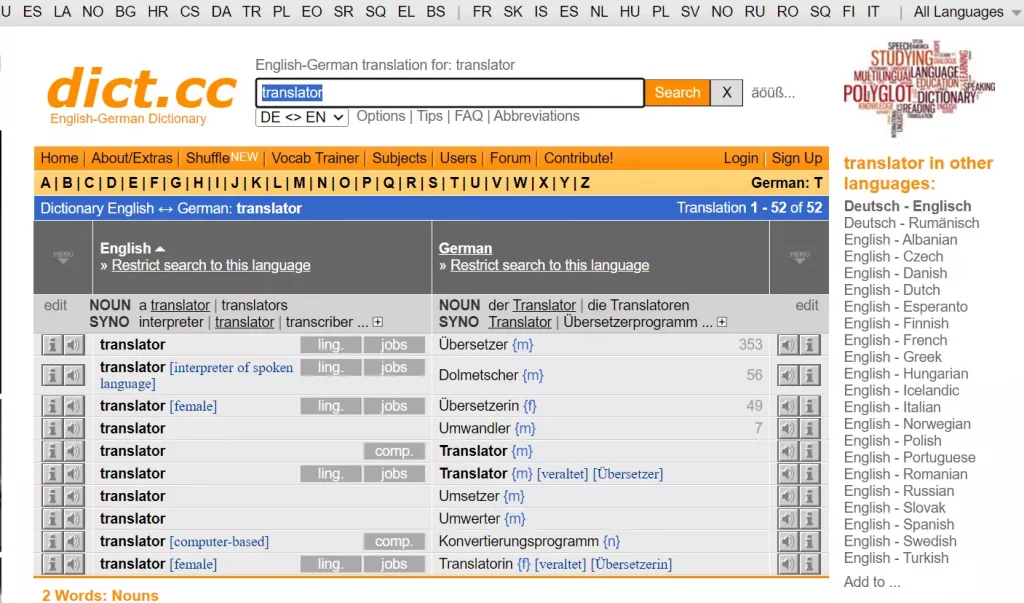Restrict search to English language link

pos(211,265)
